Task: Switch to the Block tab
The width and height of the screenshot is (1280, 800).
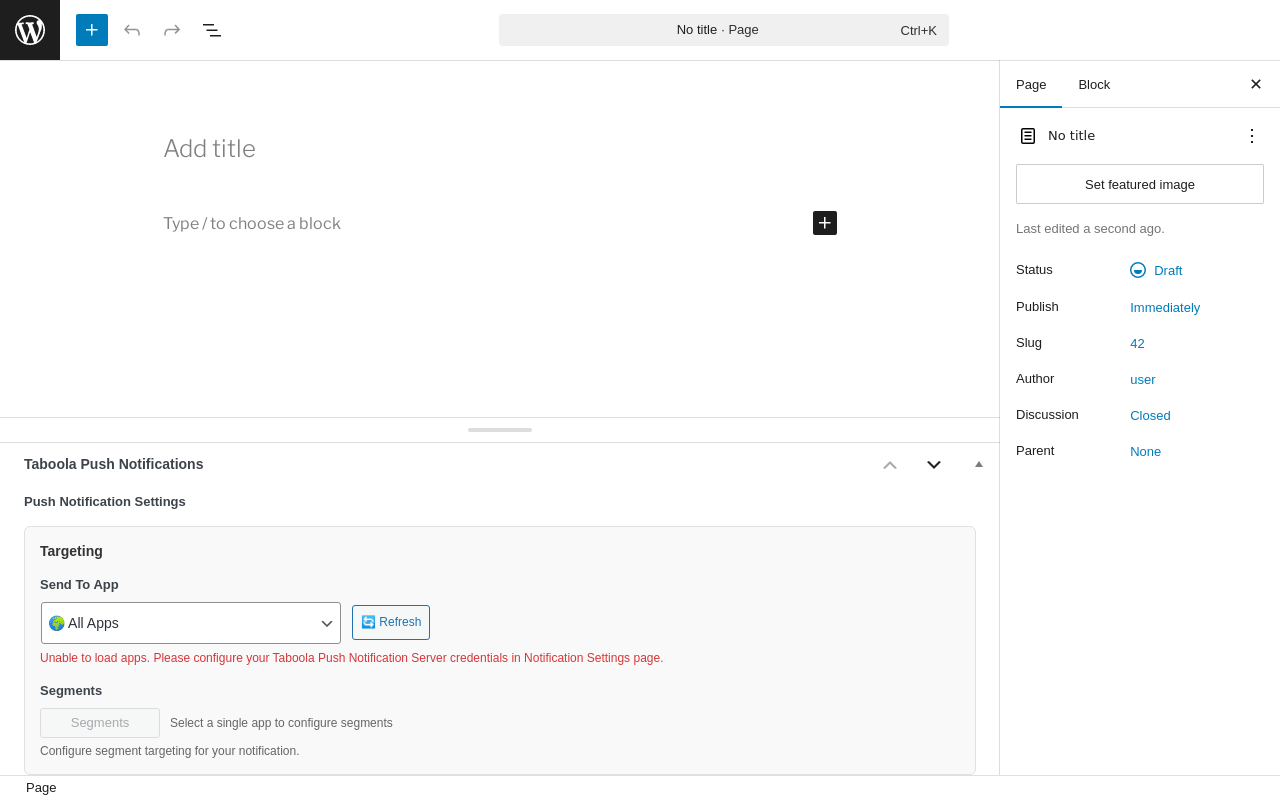Action: point(1094,84)
